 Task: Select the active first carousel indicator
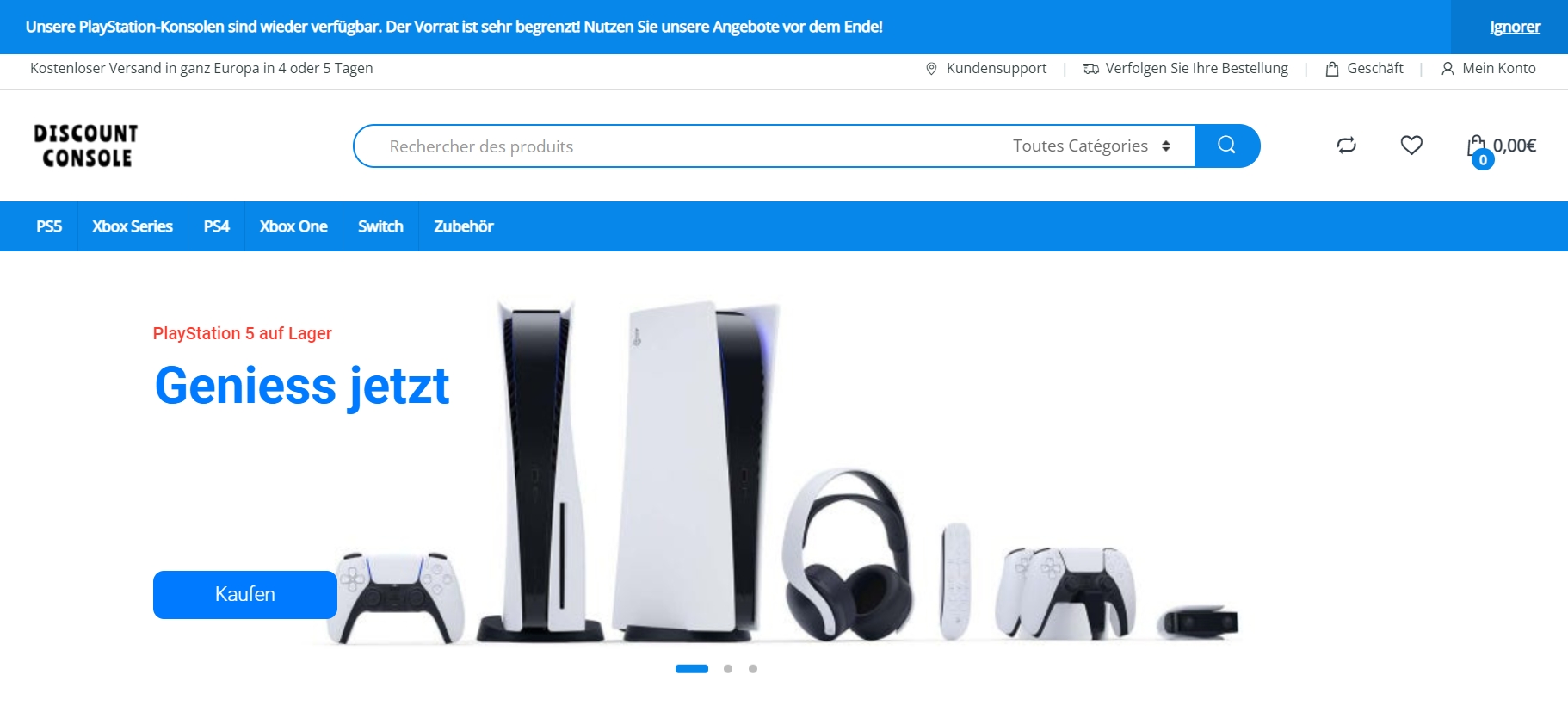click(x=692, y=668)
